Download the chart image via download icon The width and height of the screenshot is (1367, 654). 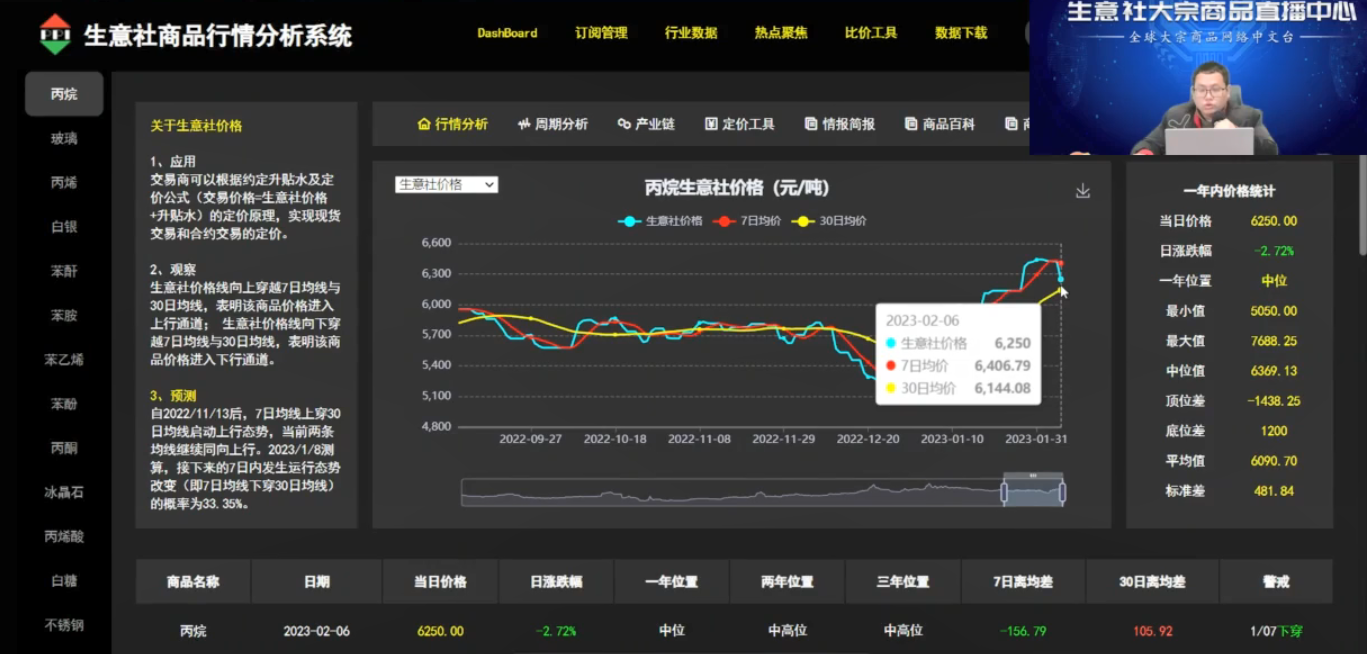(1082, 191)
